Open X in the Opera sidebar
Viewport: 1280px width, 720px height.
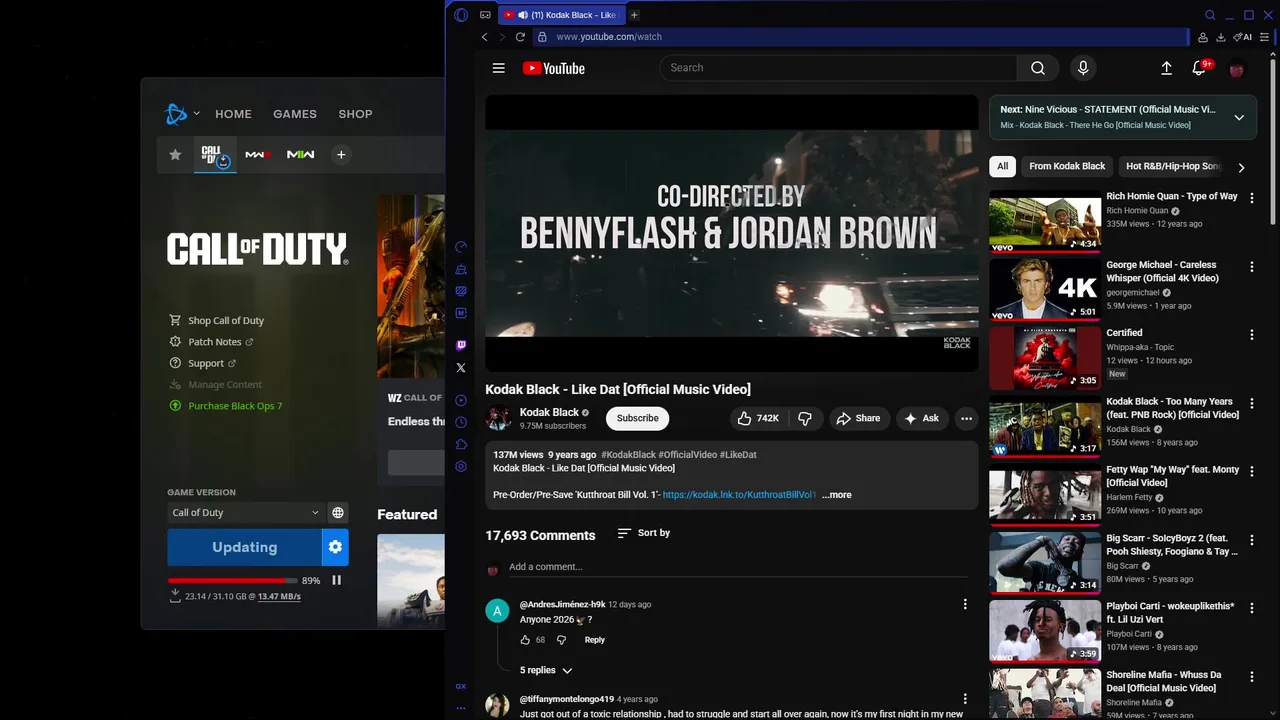click(x=461, y=368)
